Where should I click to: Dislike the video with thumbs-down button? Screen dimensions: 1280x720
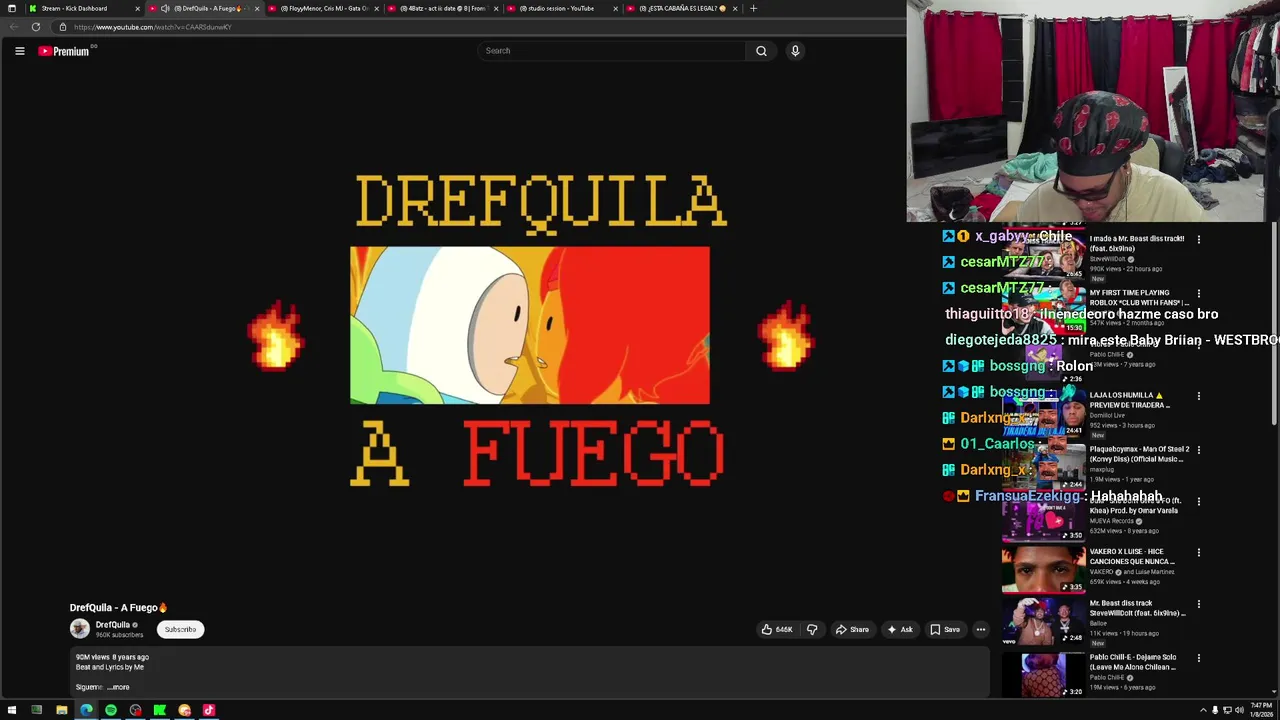pyautogui.click(x=812, y=630)
